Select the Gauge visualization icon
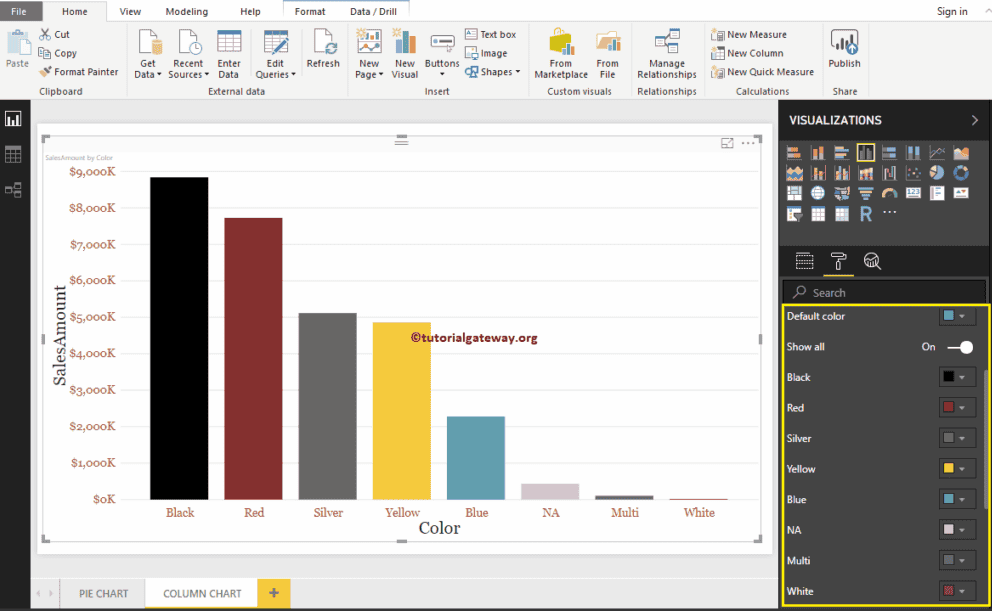The height and width of the screenshot is (611, 992). (x=888, y=192)
